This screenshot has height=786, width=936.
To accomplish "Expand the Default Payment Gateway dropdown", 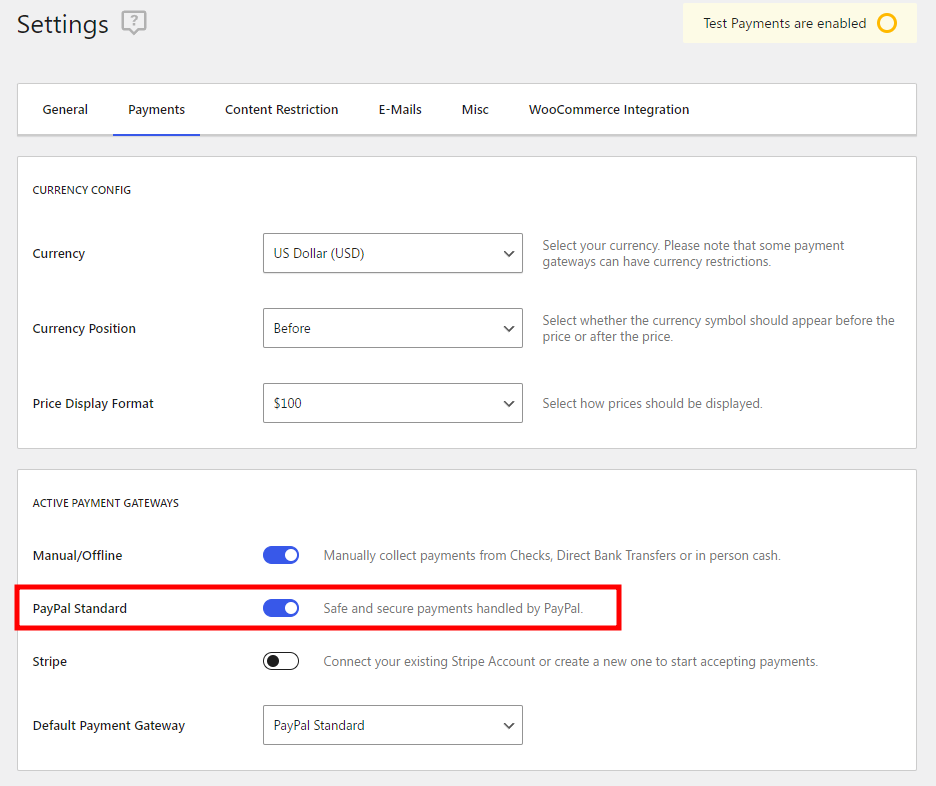I will click(393, 725).
